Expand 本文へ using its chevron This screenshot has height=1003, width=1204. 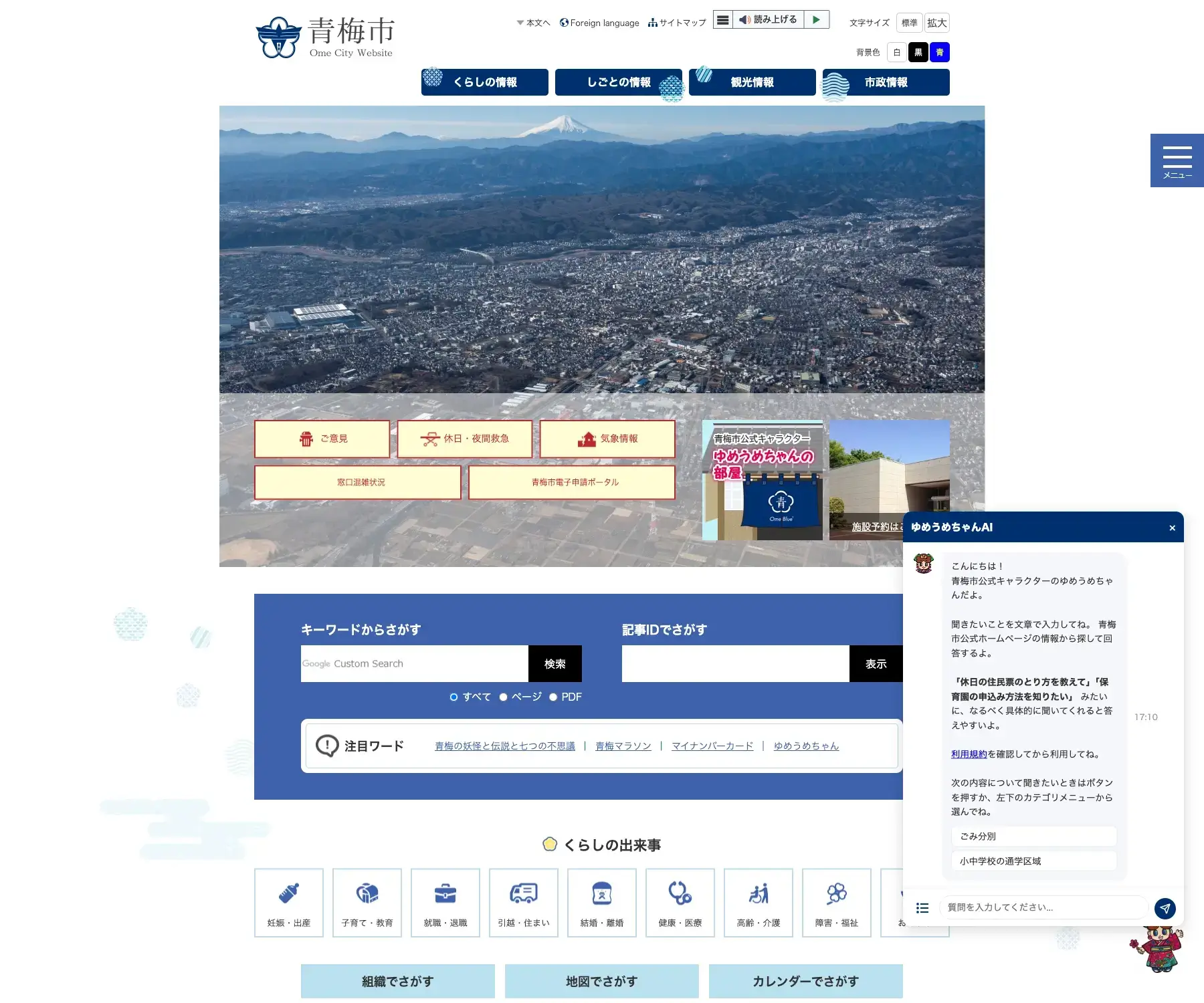point(519,22)
